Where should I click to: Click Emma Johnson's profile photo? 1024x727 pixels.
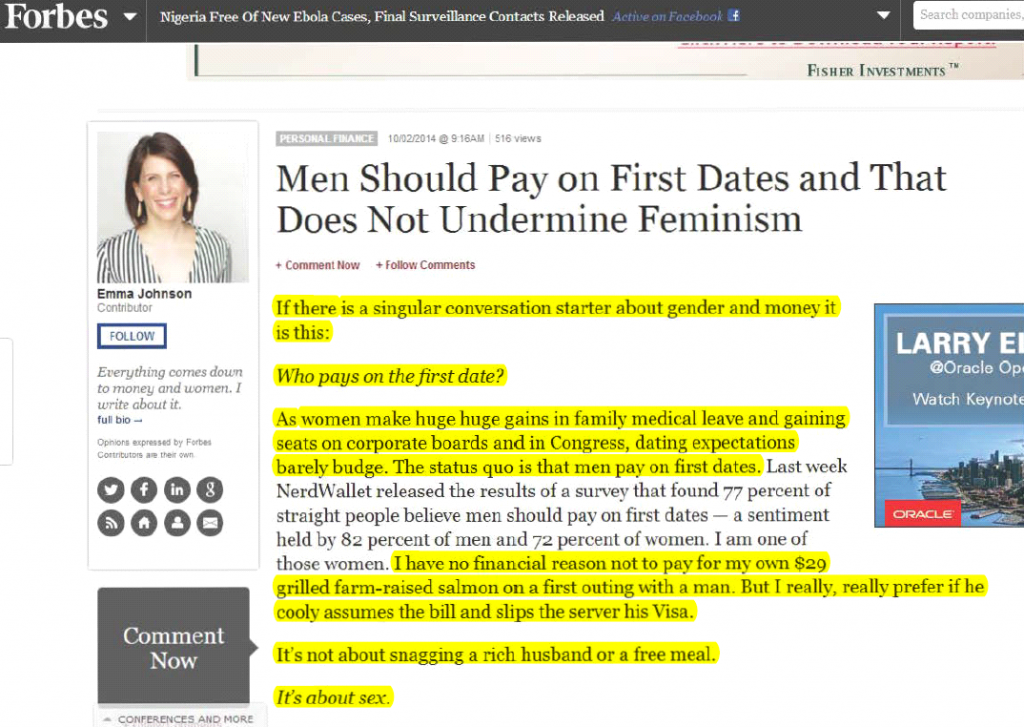159,207
